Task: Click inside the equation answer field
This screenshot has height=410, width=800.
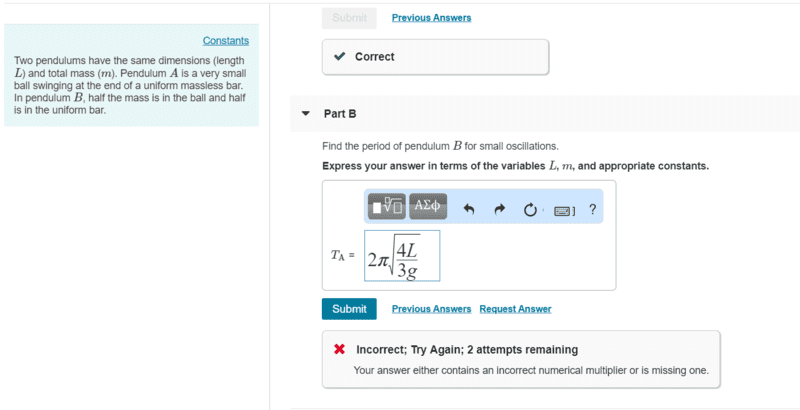Action: click(402, 256)
